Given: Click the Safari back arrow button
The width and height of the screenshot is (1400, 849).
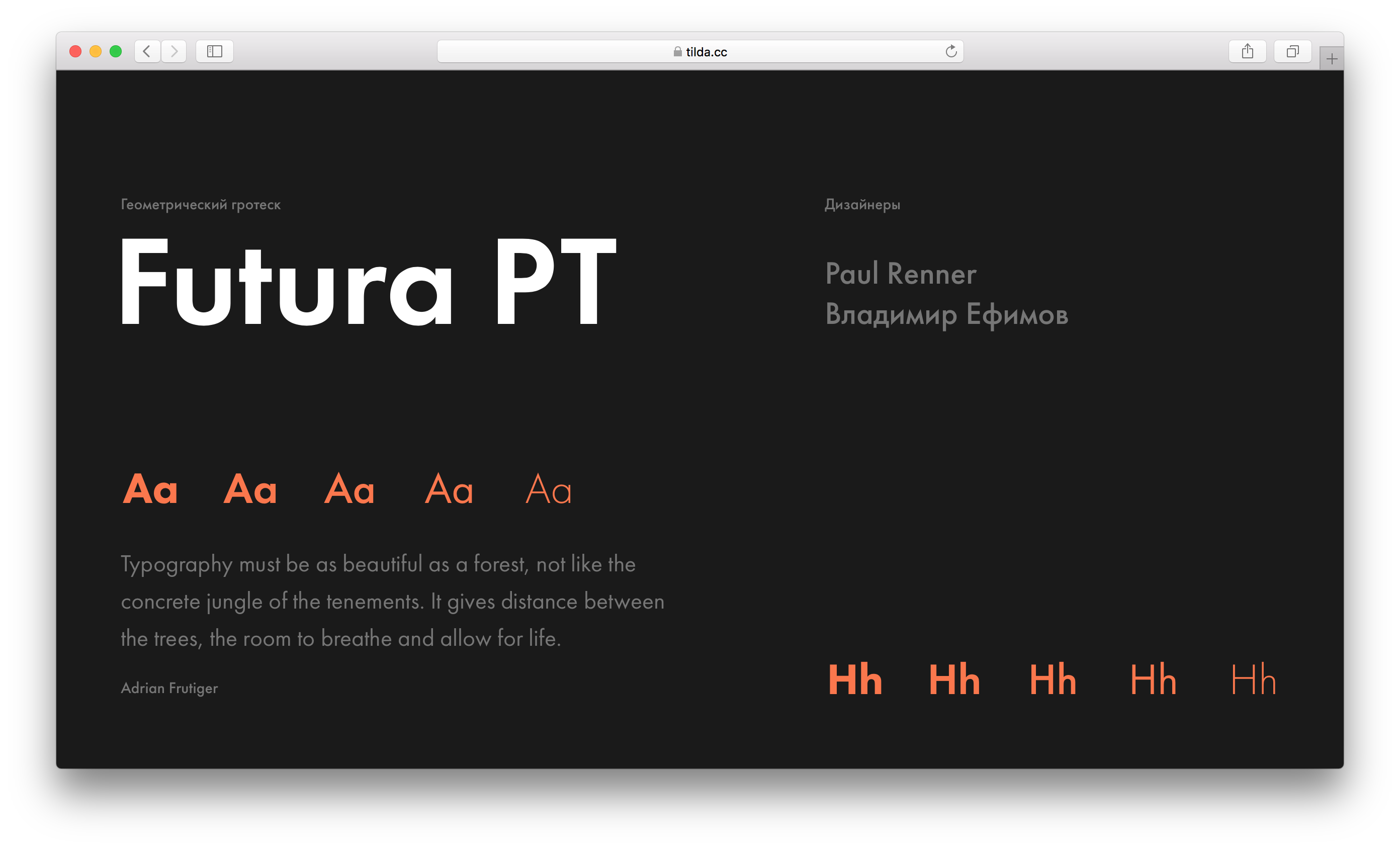Looking at the screenshot, I should pos(147,52).
